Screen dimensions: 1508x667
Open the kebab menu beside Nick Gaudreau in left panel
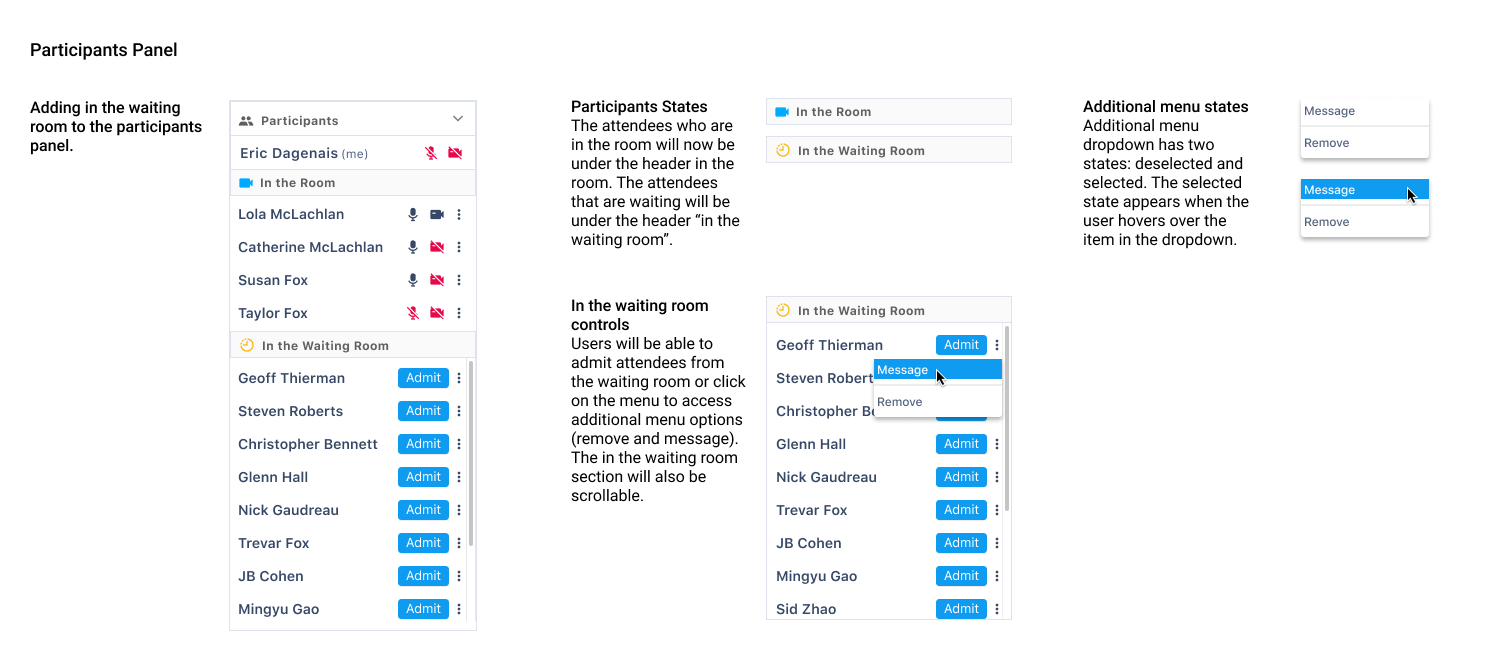(459, 511)
